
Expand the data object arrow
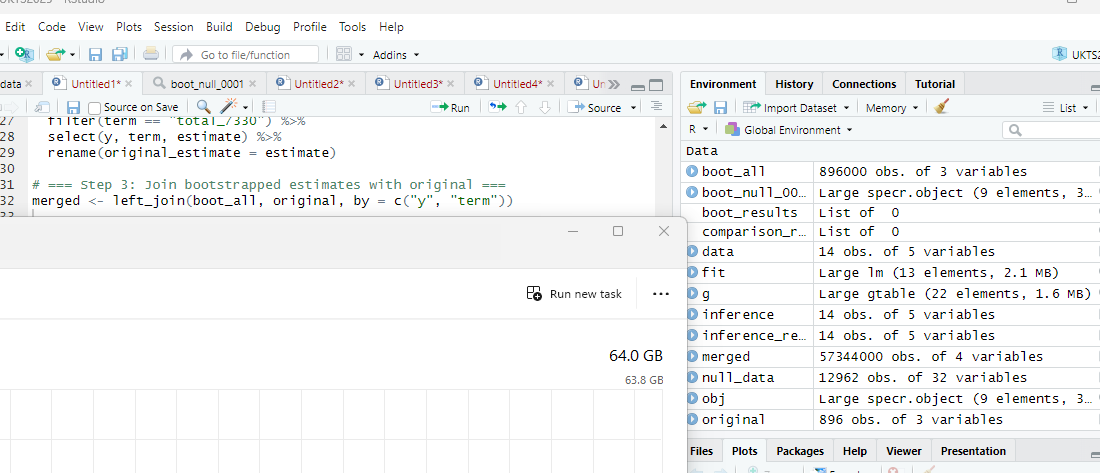click(x=692, y=251)
